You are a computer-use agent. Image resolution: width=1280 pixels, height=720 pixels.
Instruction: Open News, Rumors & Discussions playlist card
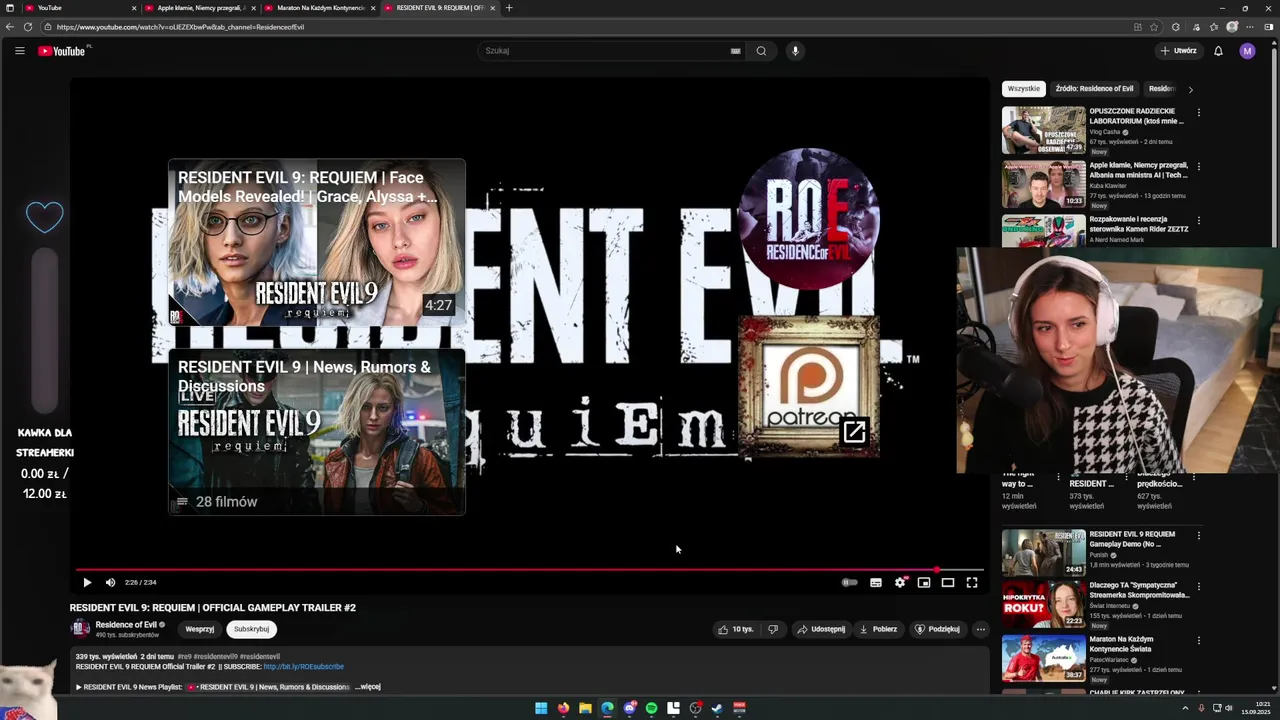(317, 431)
